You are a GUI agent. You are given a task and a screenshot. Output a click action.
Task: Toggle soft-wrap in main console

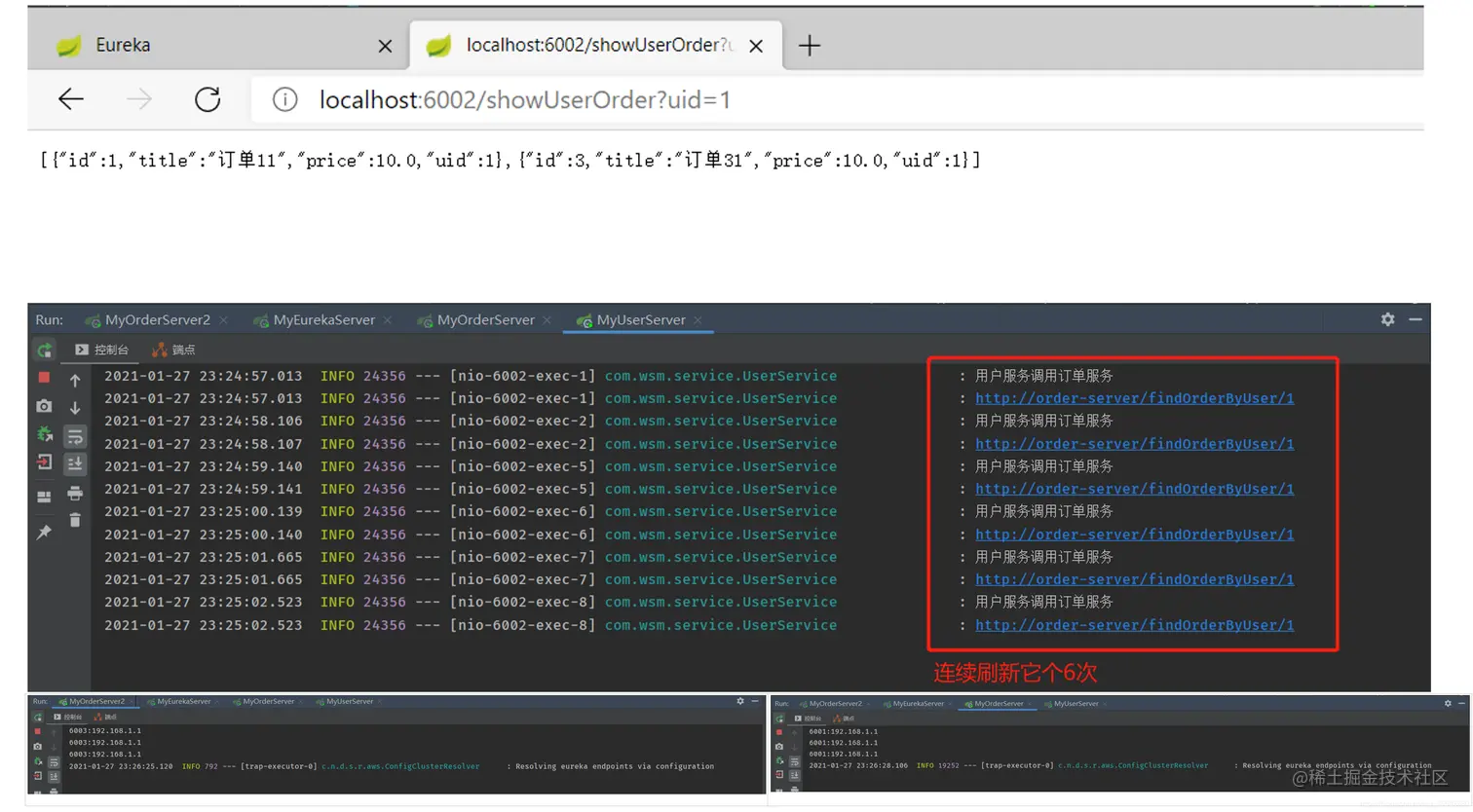pos(75,436)
